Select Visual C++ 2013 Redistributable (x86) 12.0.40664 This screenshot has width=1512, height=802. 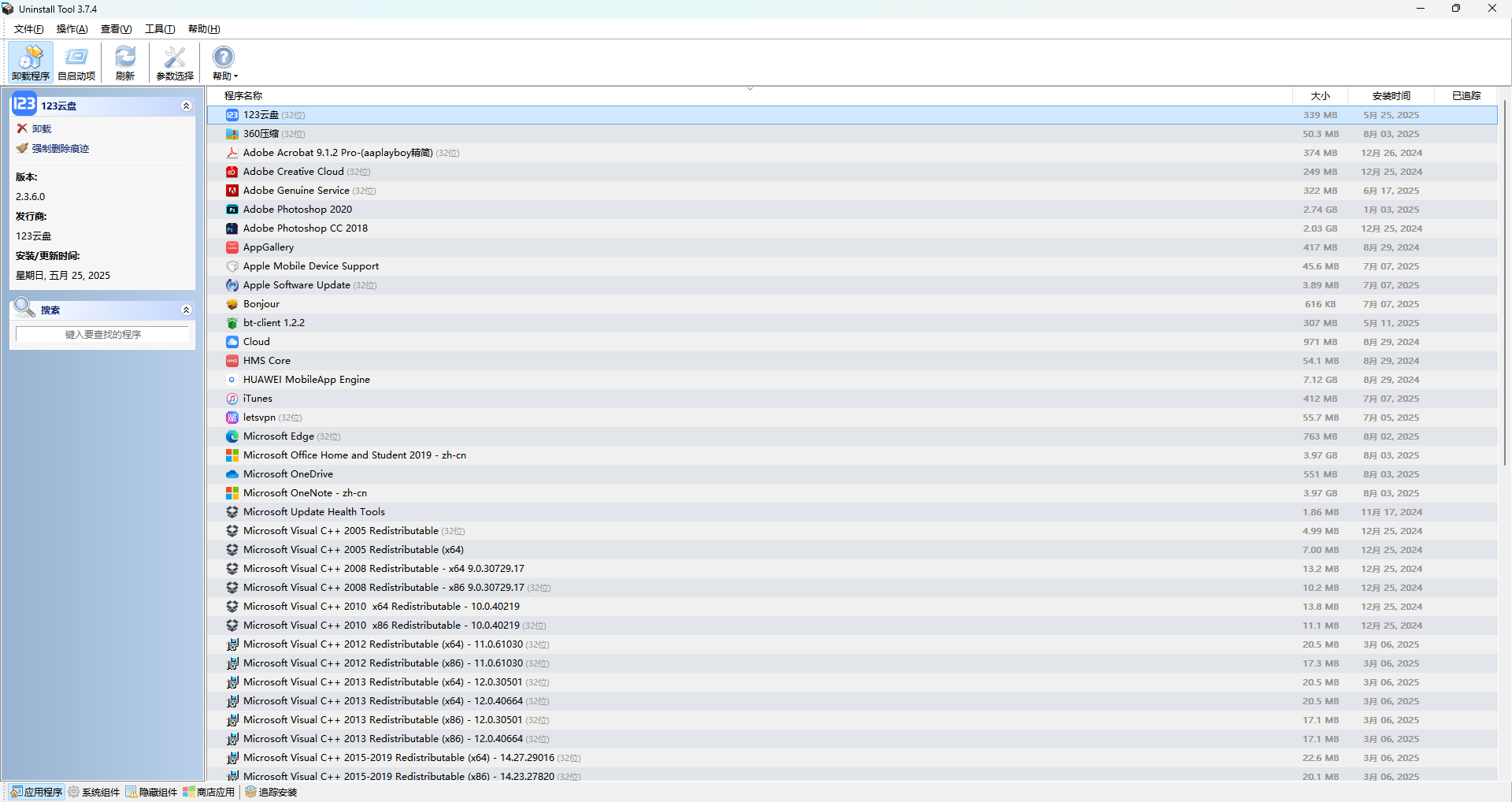pyautogui.click(x=853, y=739)
